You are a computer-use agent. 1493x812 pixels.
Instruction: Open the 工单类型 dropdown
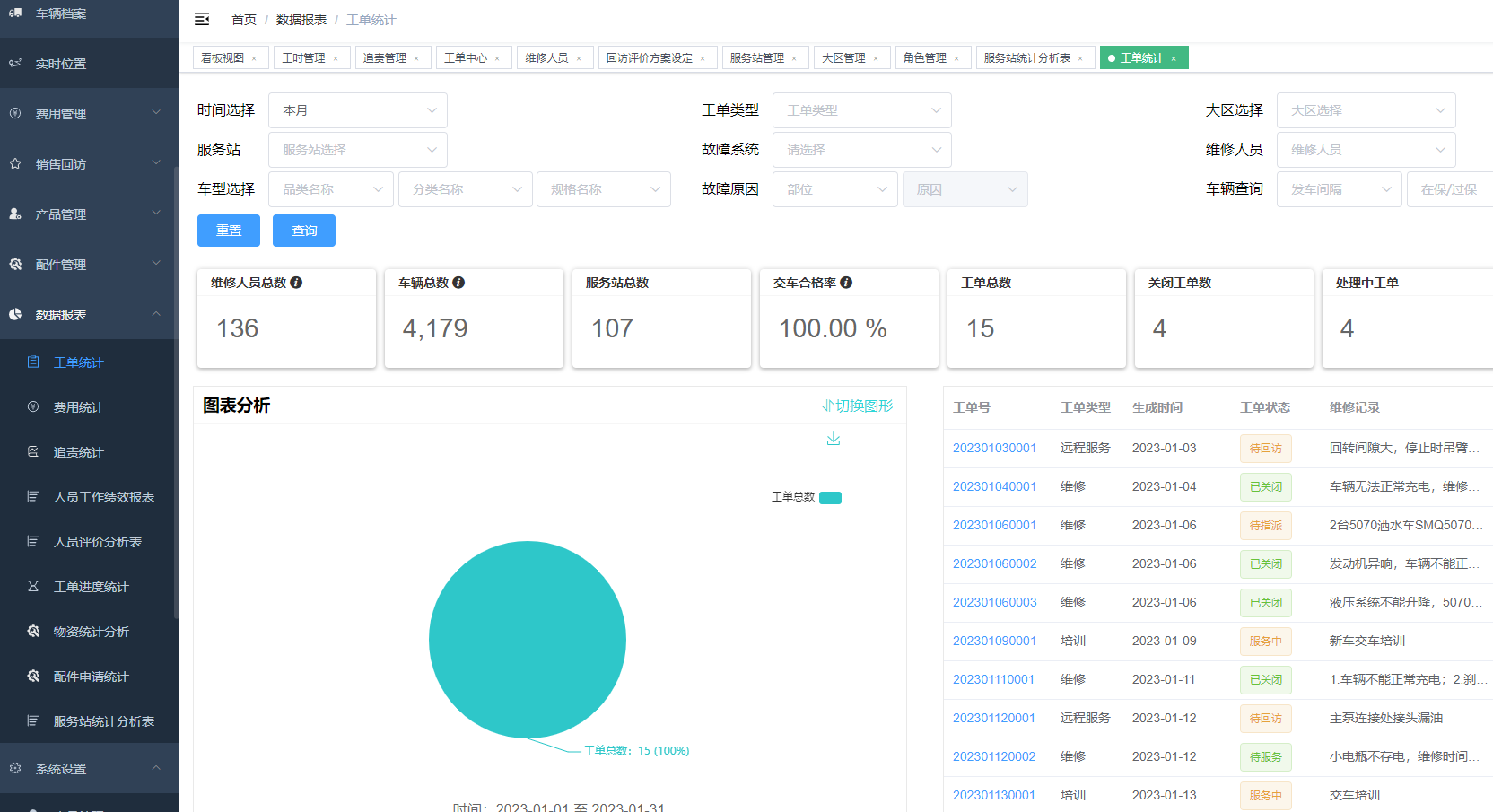[862, 110]
